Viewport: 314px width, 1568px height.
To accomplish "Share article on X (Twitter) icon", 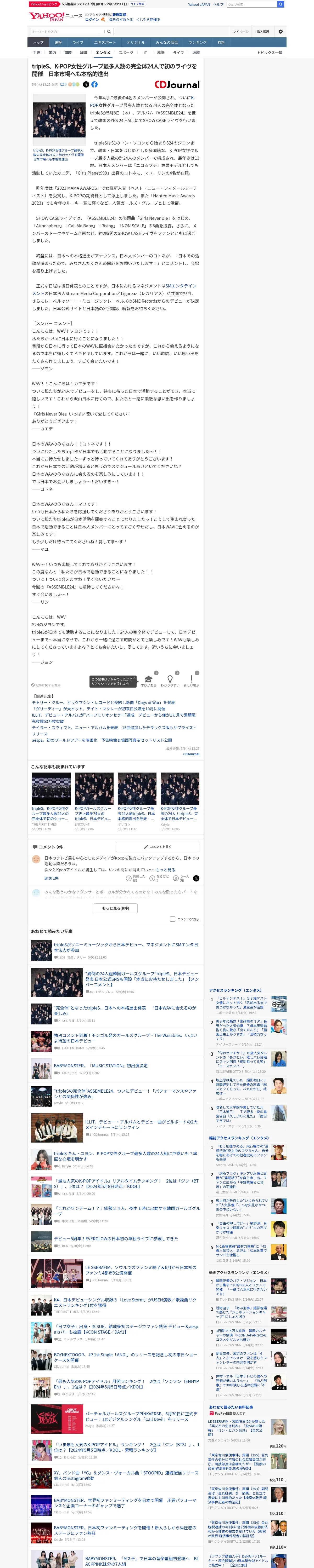I will (x=86, y=85).
